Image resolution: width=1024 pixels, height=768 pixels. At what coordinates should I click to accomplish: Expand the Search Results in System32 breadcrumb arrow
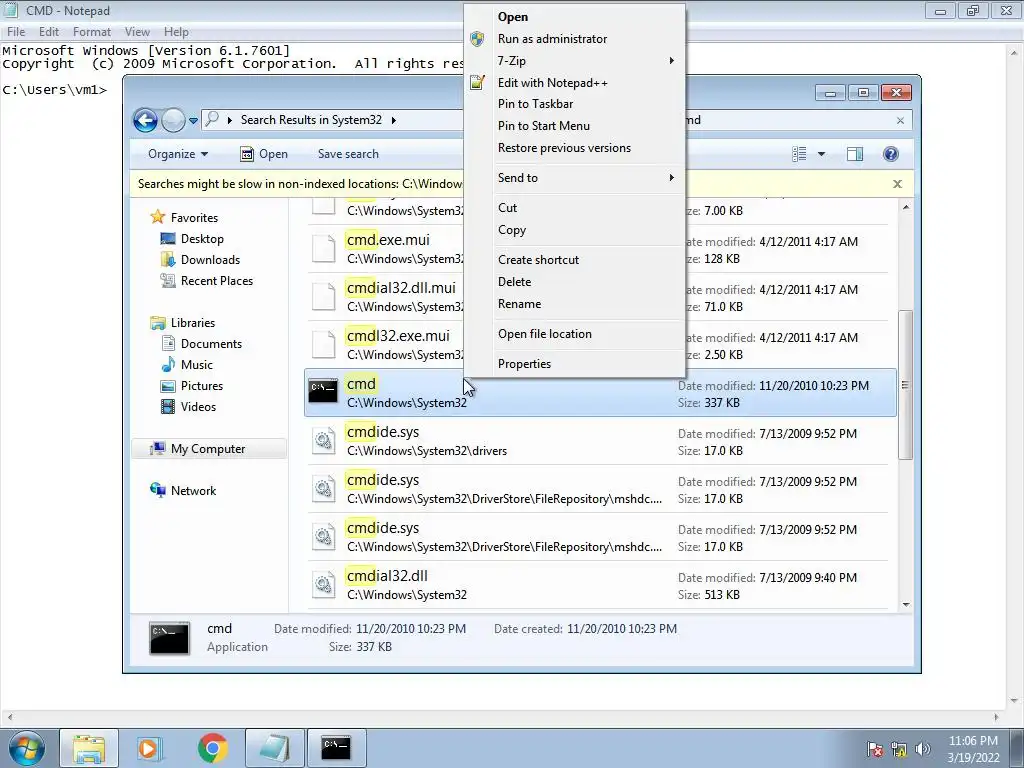(x=394, y=120)
